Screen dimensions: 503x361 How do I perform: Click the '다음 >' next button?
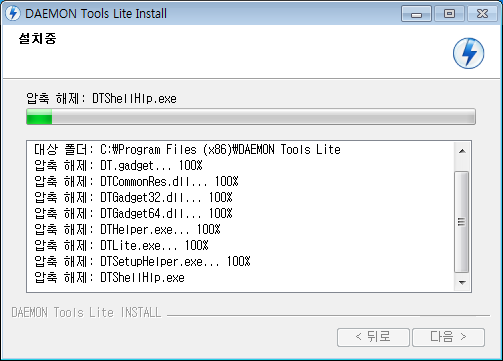448,337
